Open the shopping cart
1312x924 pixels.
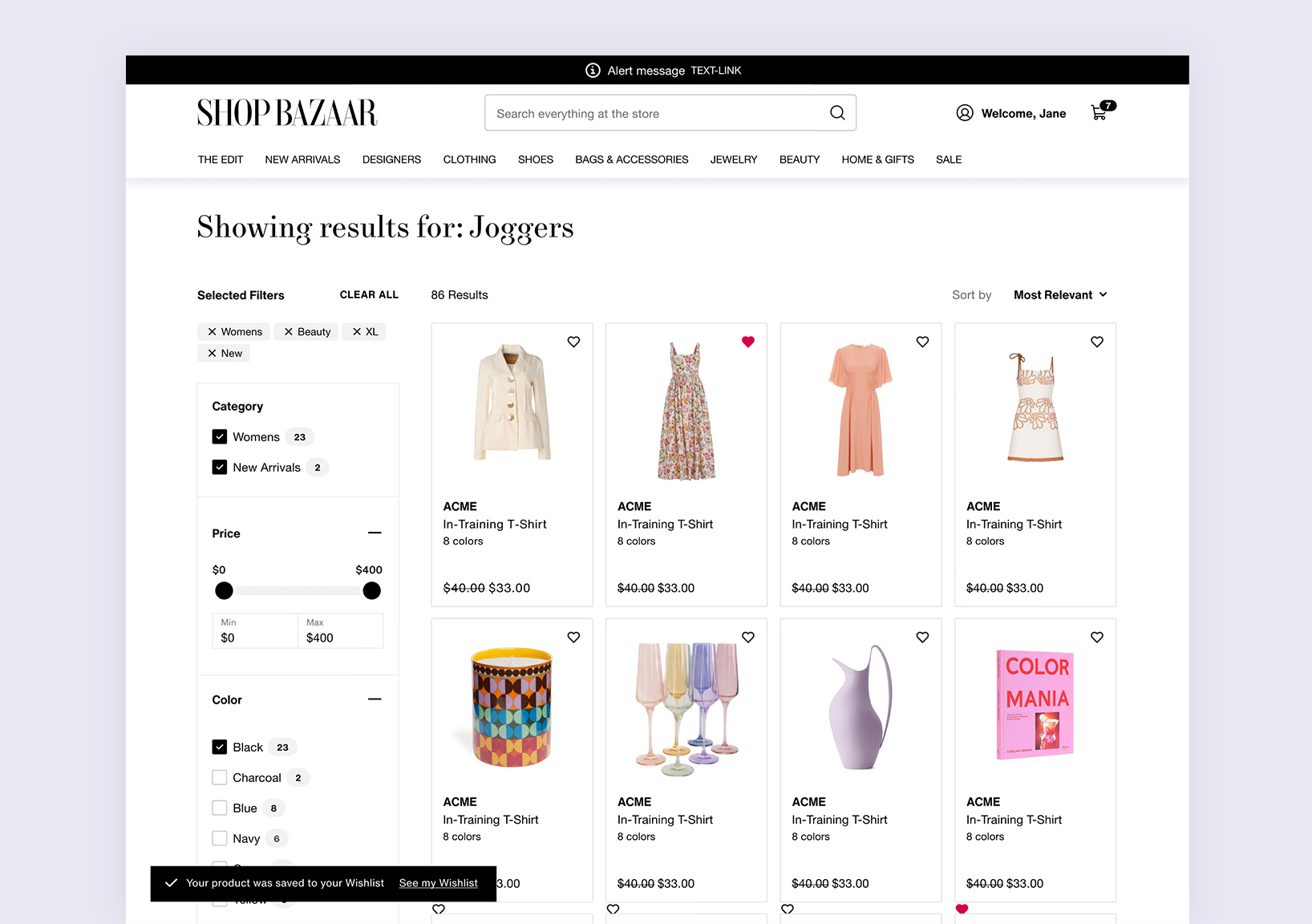(1099, 113)
